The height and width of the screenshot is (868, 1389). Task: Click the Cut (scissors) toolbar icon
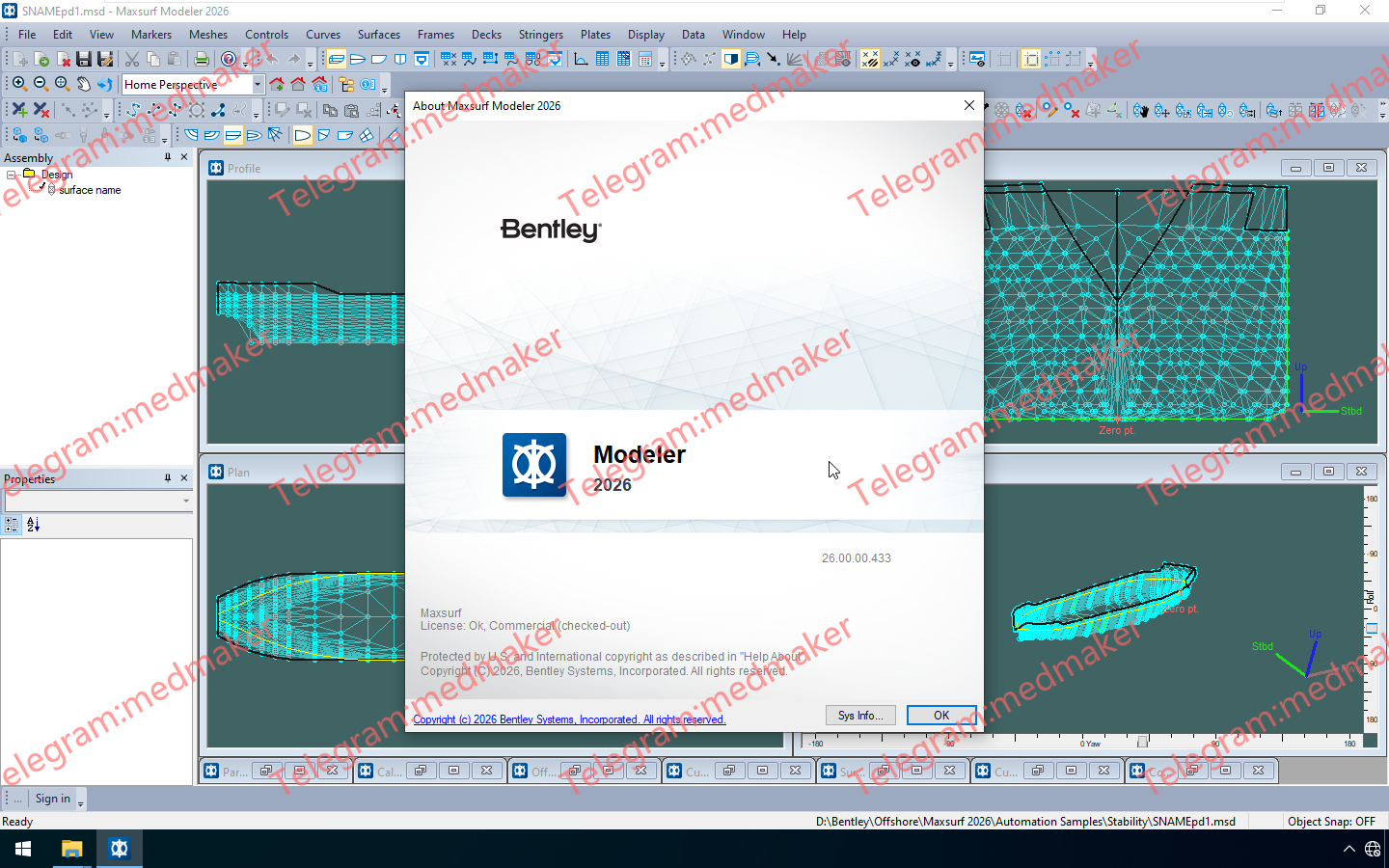pos(132,60)
